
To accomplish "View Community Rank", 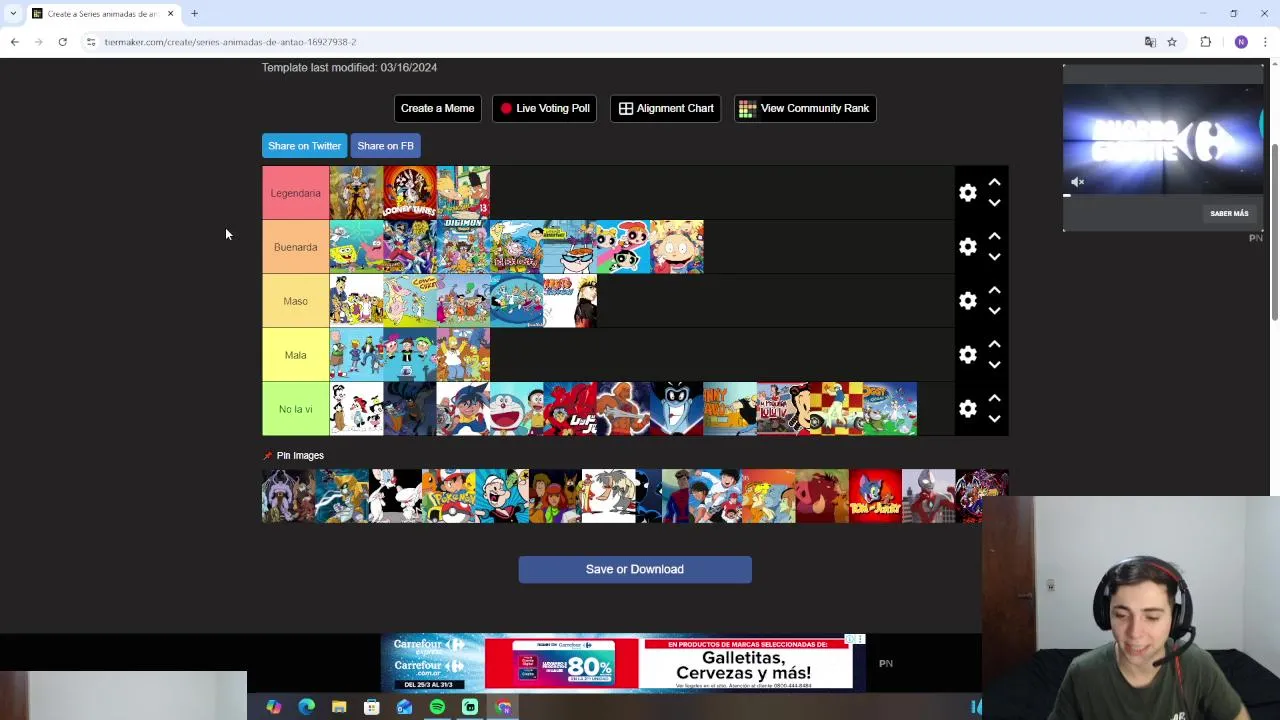I will pos(805,108).
